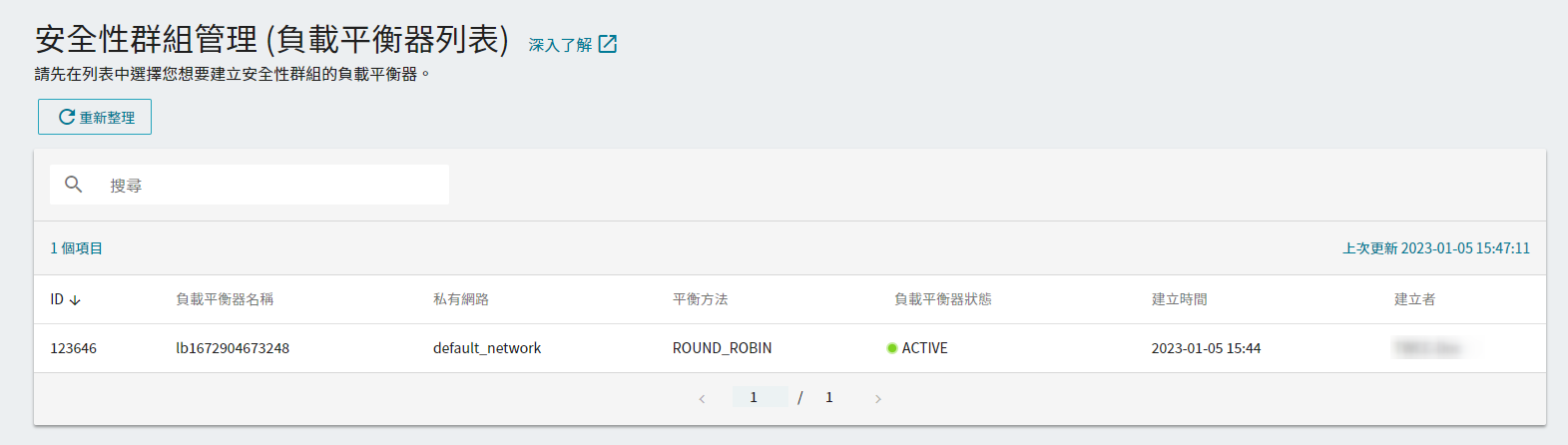Click the 平衡方法 column header
Screen dimensions: 1568x445
[701, 299]
